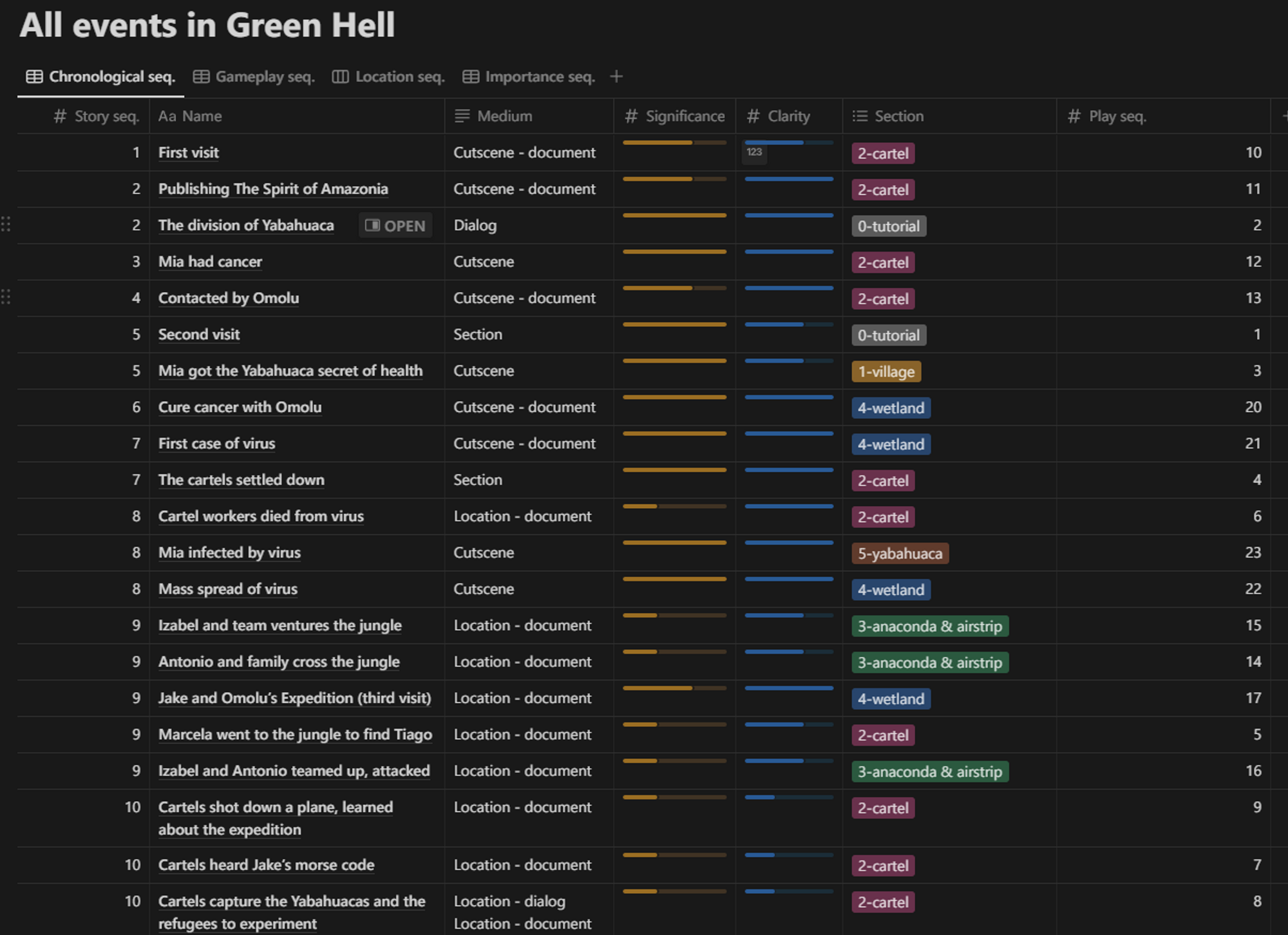Open the Mia had cancer page link
1288x935 pixels.
(210, 262)
